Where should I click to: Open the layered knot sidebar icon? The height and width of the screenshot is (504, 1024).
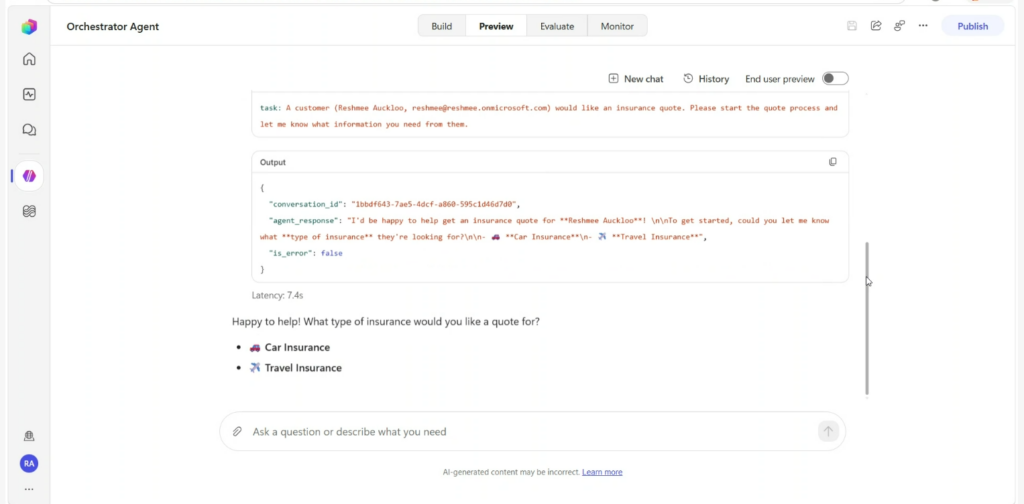tap(29, 212)
